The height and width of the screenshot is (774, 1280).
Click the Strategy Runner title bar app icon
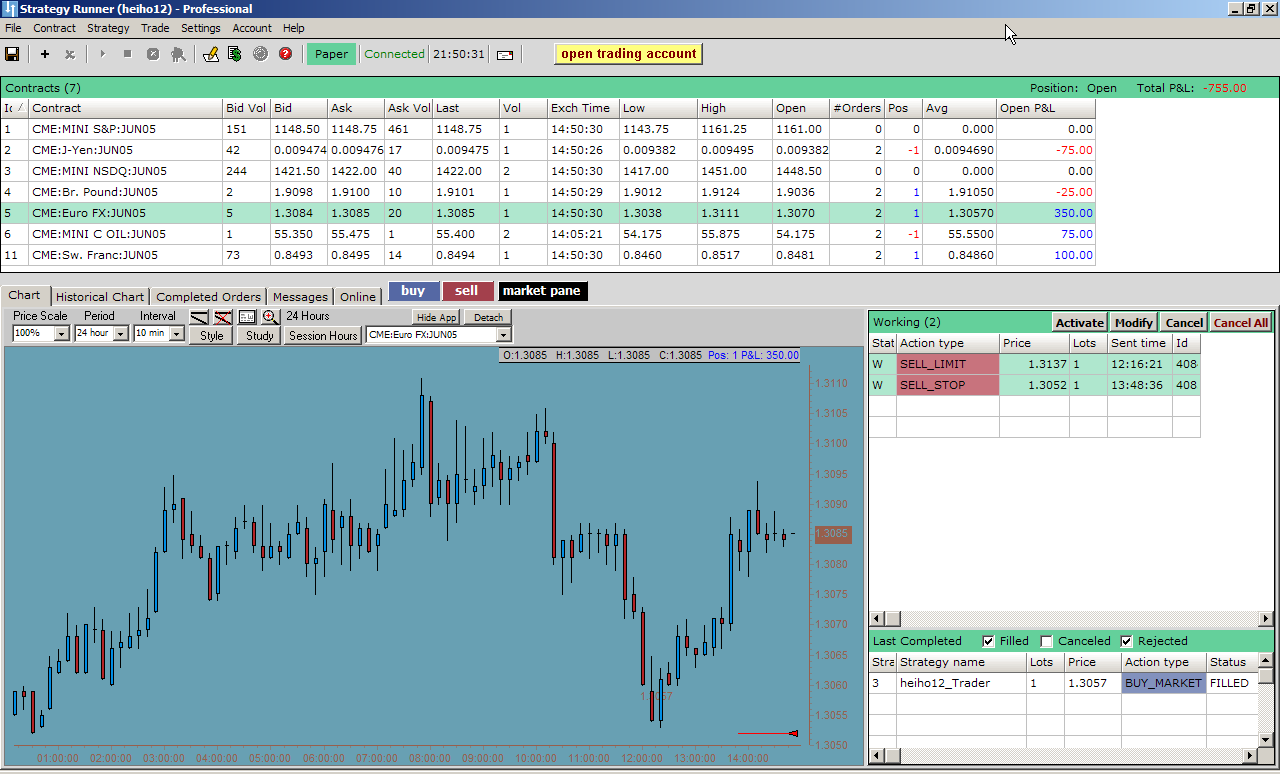pos(10,9)
